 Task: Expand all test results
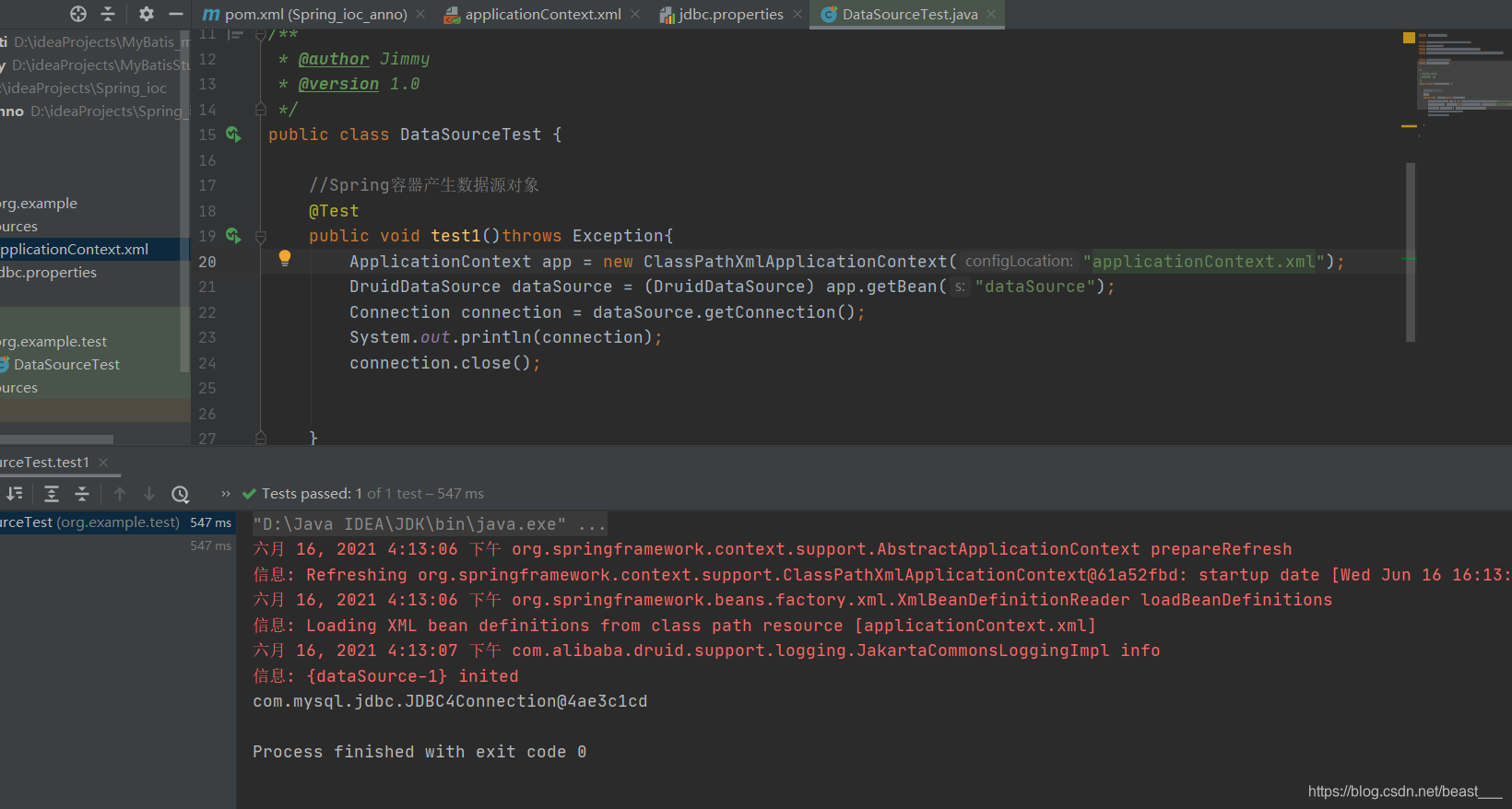tap(52, 494)
